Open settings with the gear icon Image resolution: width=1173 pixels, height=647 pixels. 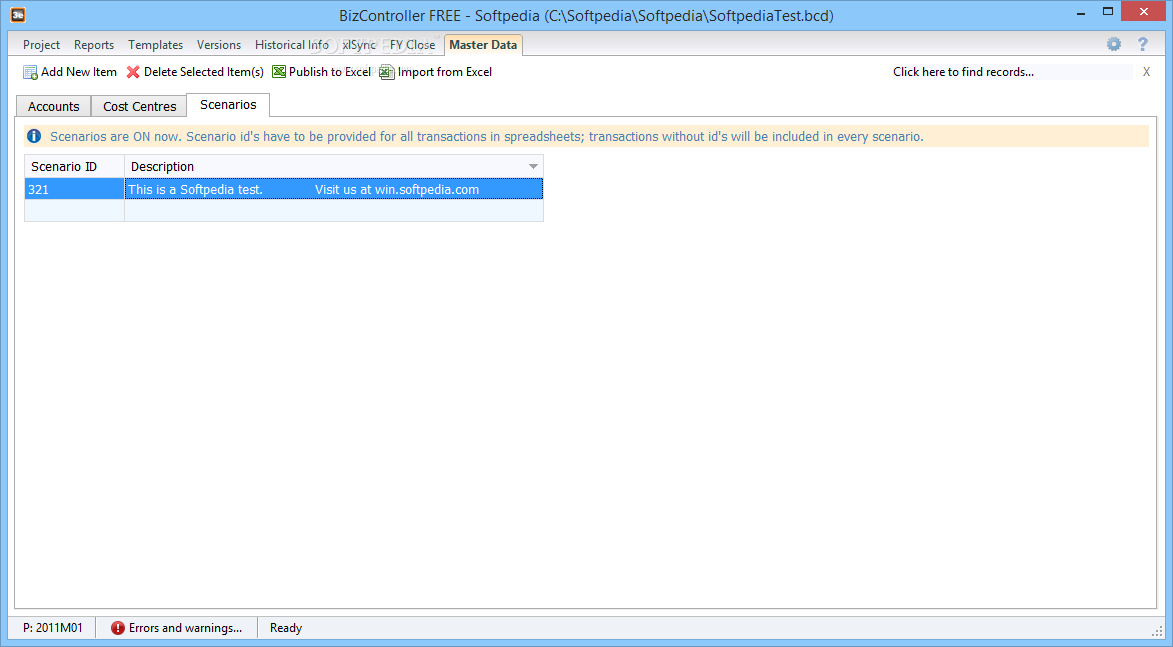1114,44
